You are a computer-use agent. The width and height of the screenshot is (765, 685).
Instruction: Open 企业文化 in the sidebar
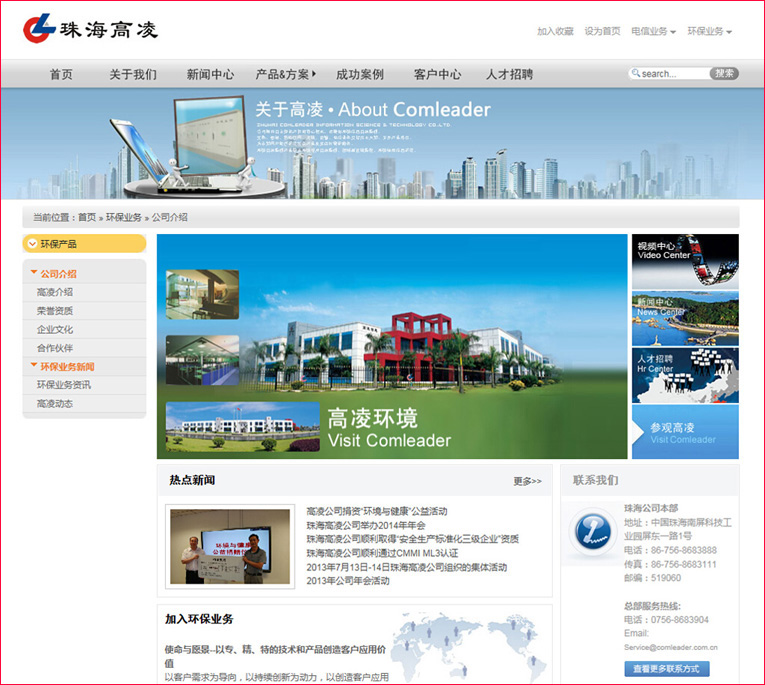[x=55, y=329]
